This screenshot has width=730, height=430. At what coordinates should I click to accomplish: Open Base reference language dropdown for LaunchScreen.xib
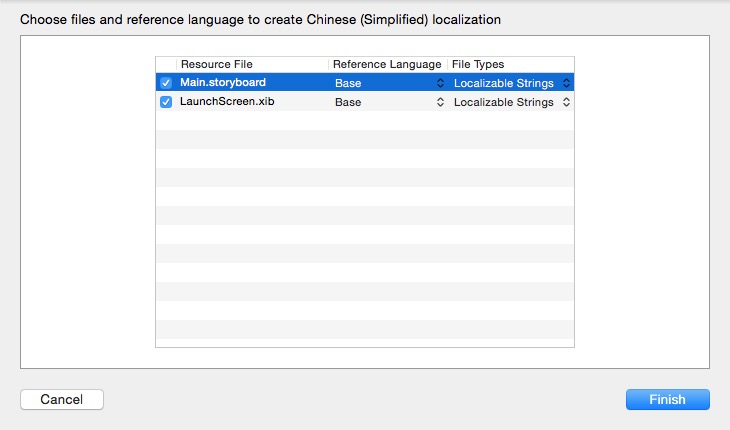click(x=388, y=102)
